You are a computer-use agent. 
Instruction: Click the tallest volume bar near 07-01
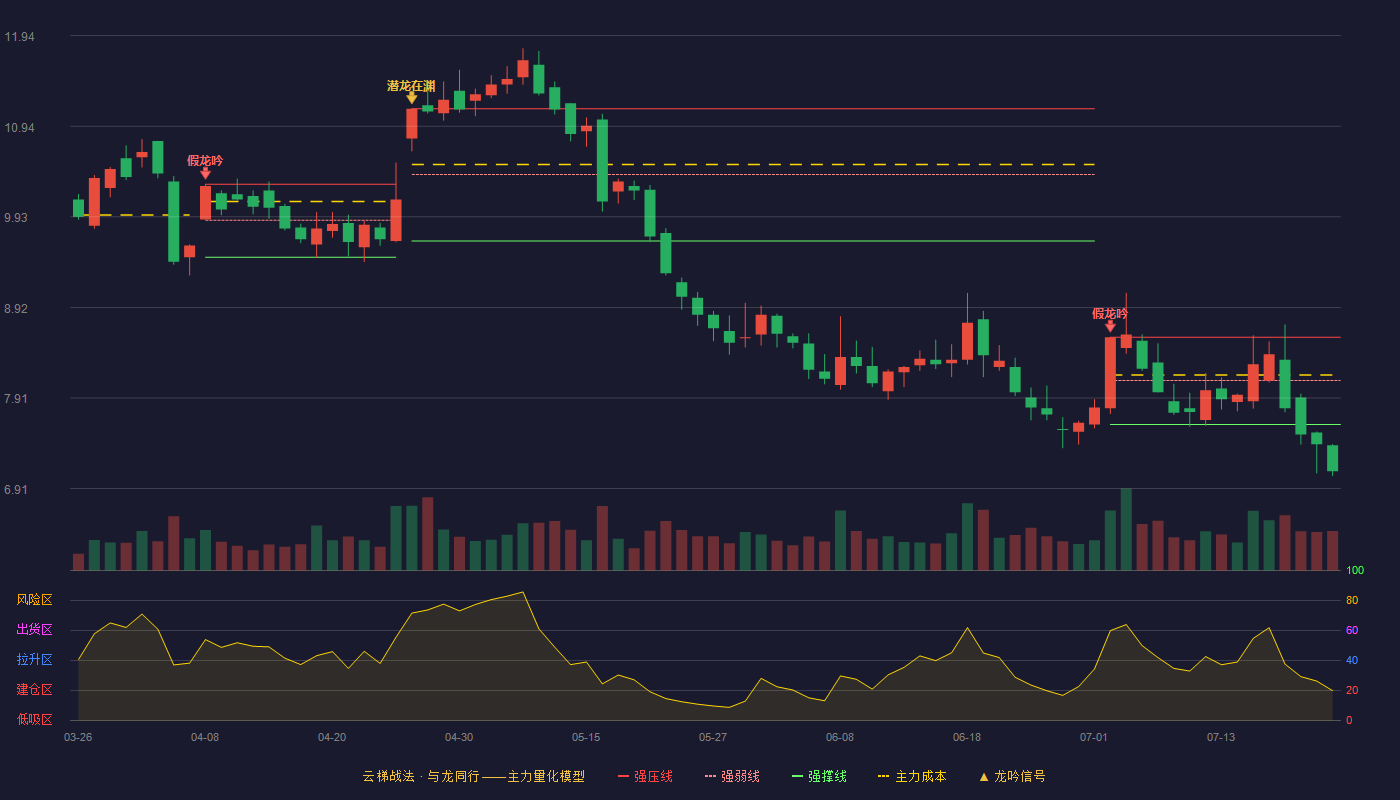point(1126,529)
